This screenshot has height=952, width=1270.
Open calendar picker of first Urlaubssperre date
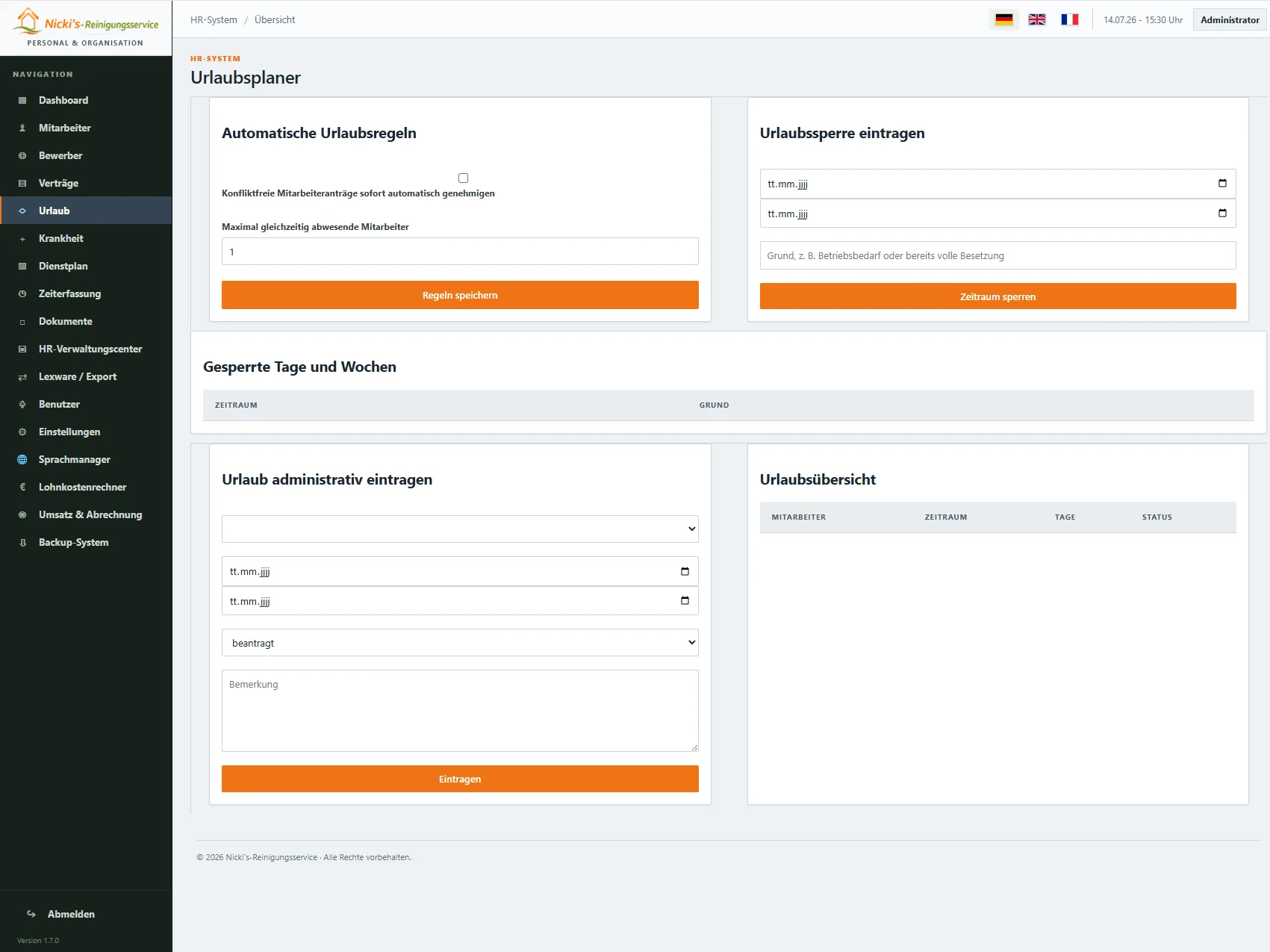click(1222, 184)
